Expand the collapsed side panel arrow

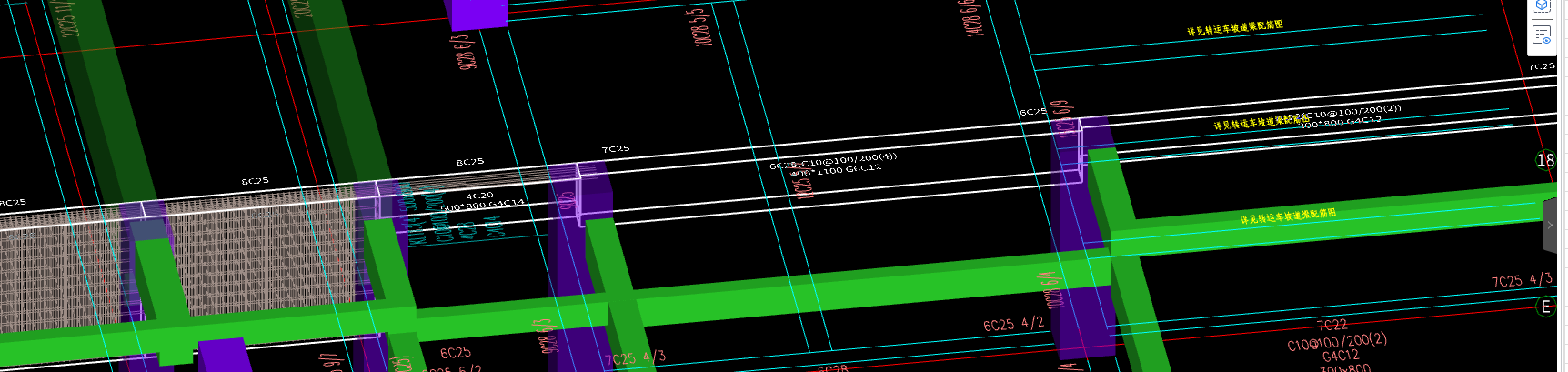click(1550, 225)
